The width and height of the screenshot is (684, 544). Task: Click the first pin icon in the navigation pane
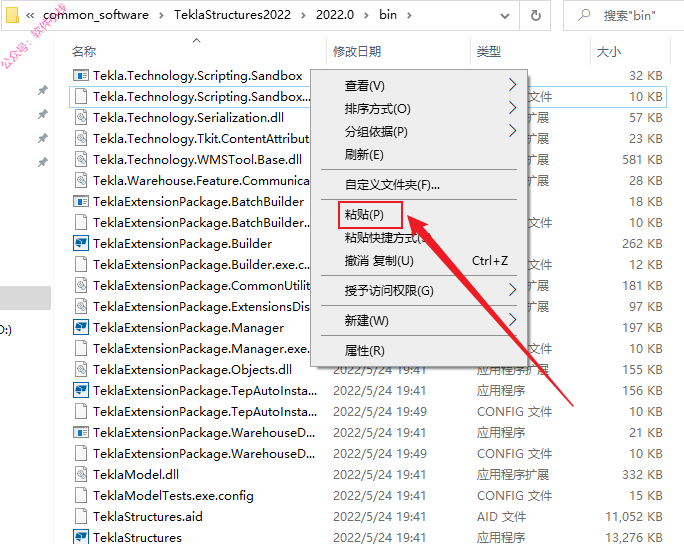(42, 90)
